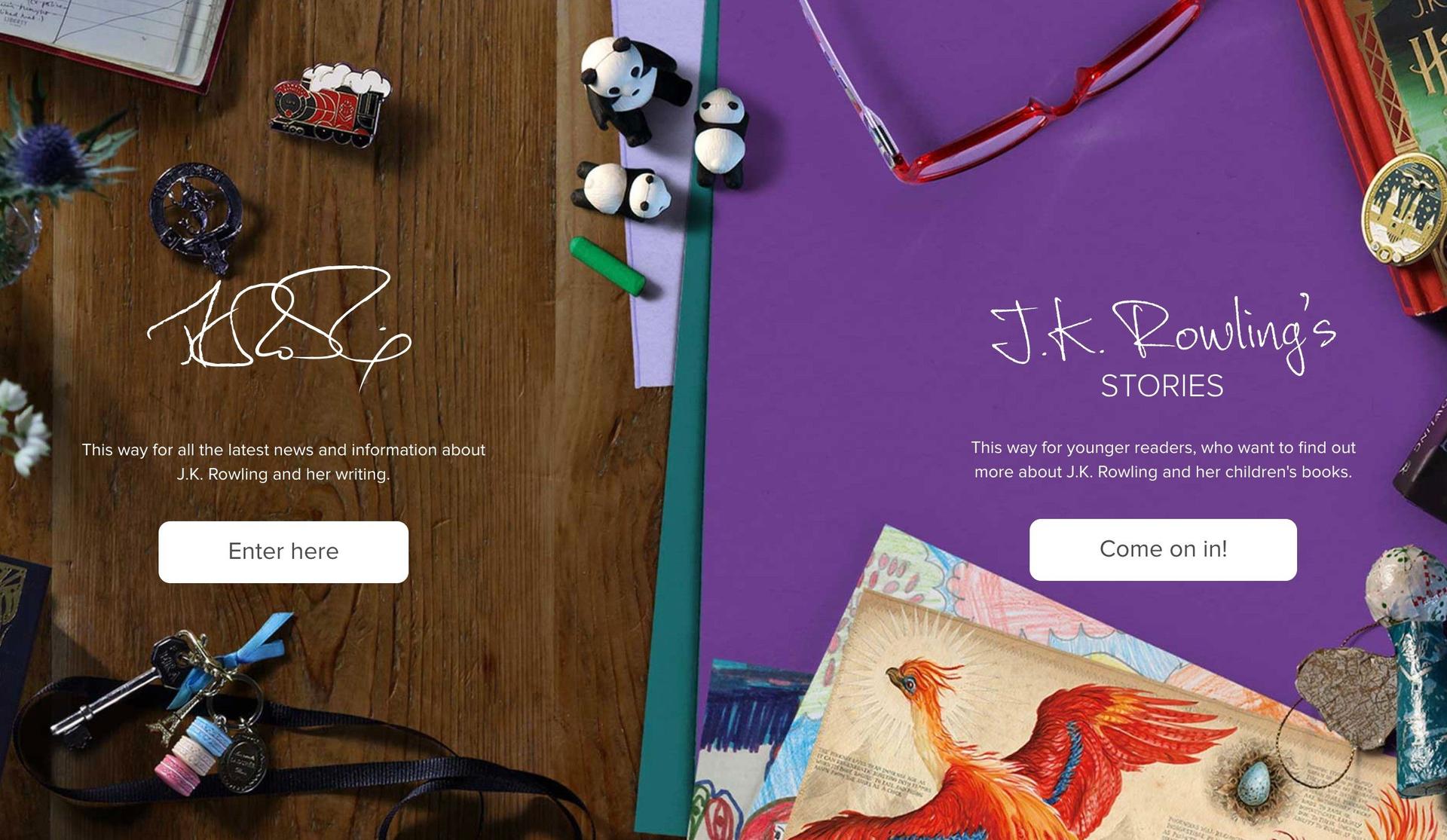Click the text about latest news and information
Viewport: 1447px width, 840px height.
click(x=283, y=462)
